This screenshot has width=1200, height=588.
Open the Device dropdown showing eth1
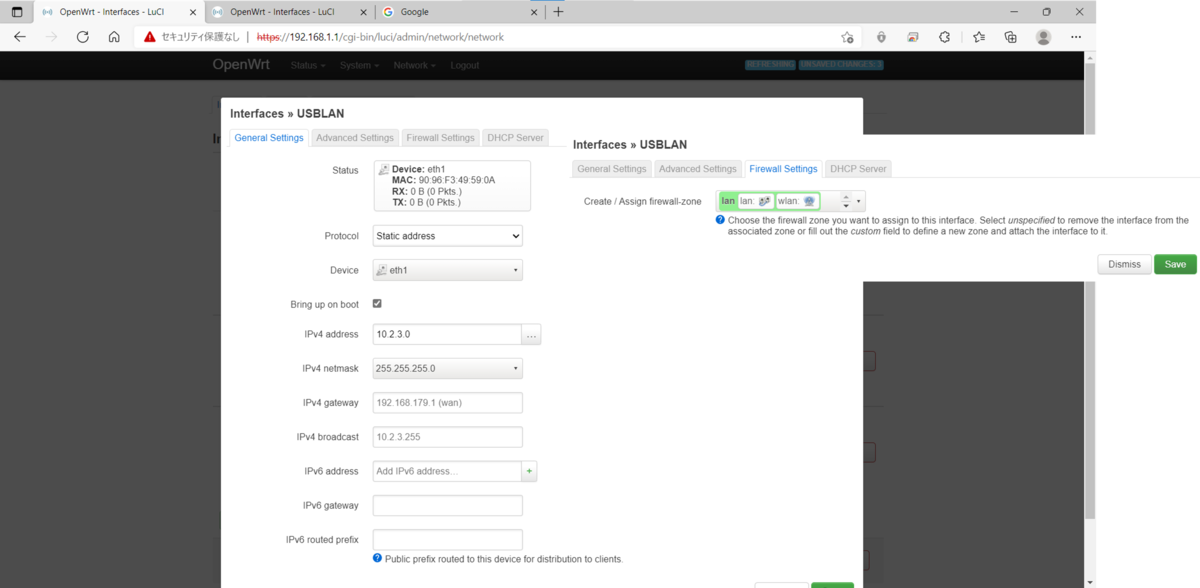pos(447,270)
